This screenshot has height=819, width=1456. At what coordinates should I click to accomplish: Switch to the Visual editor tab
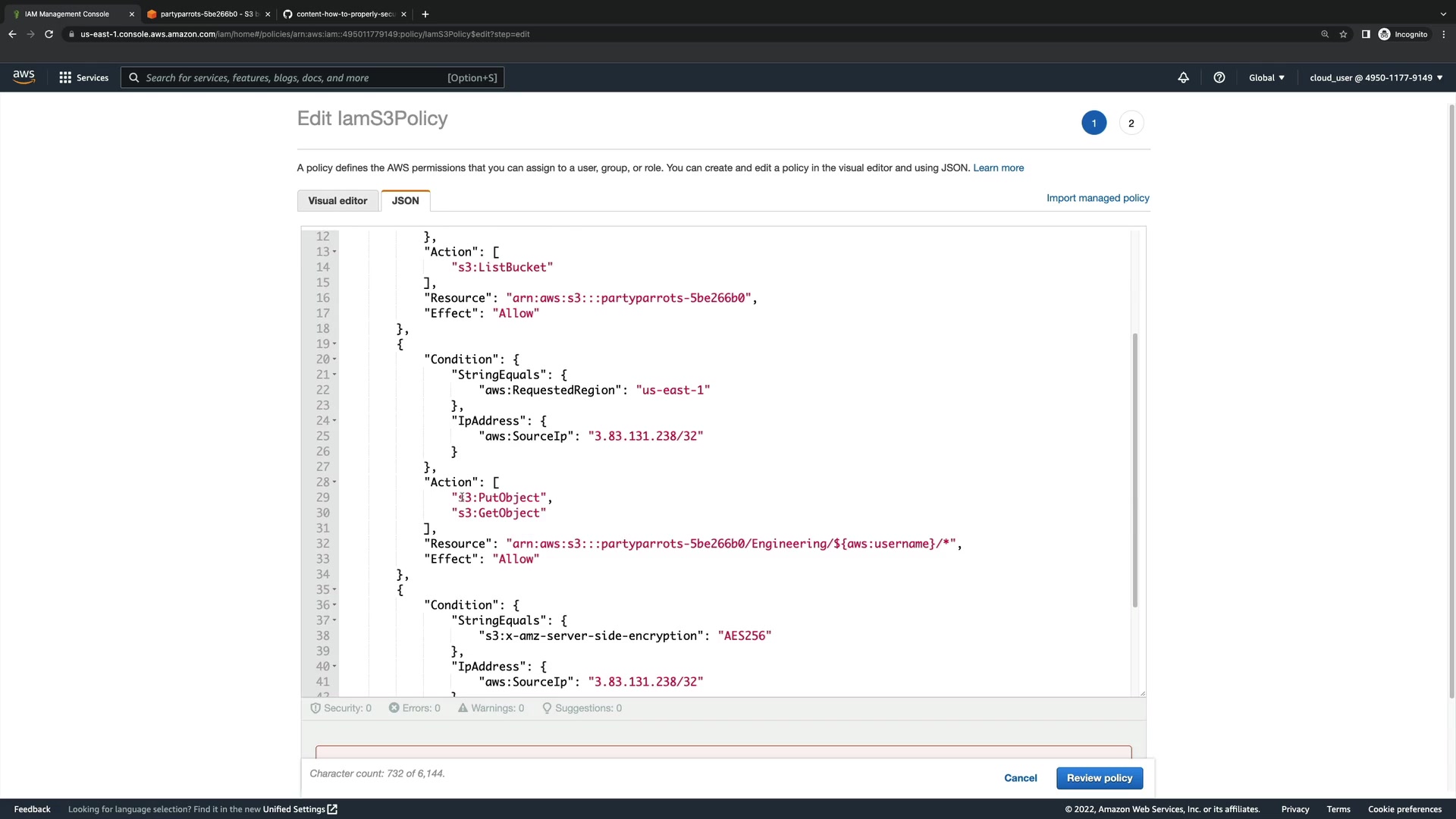(x=337, y=201)
